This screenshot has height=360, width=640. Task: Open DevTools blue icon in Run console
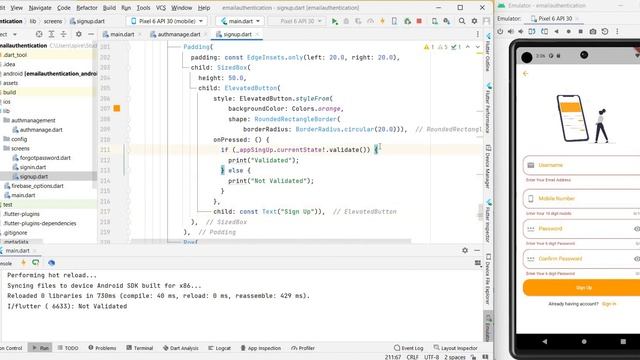(51, 263)
